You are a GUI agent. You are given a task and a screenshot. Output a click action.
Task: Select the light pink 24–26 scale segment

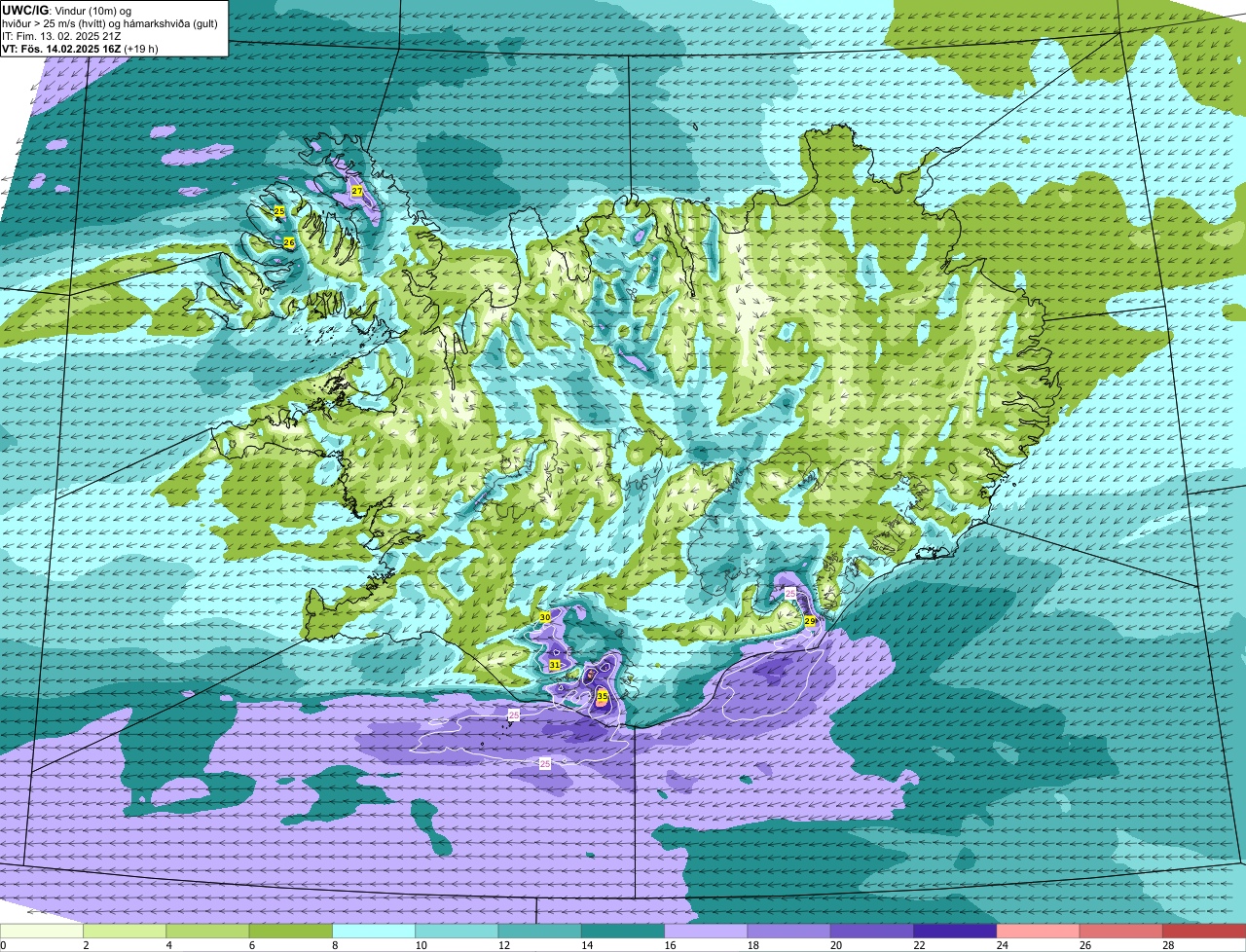click(x=1039, y=931)
